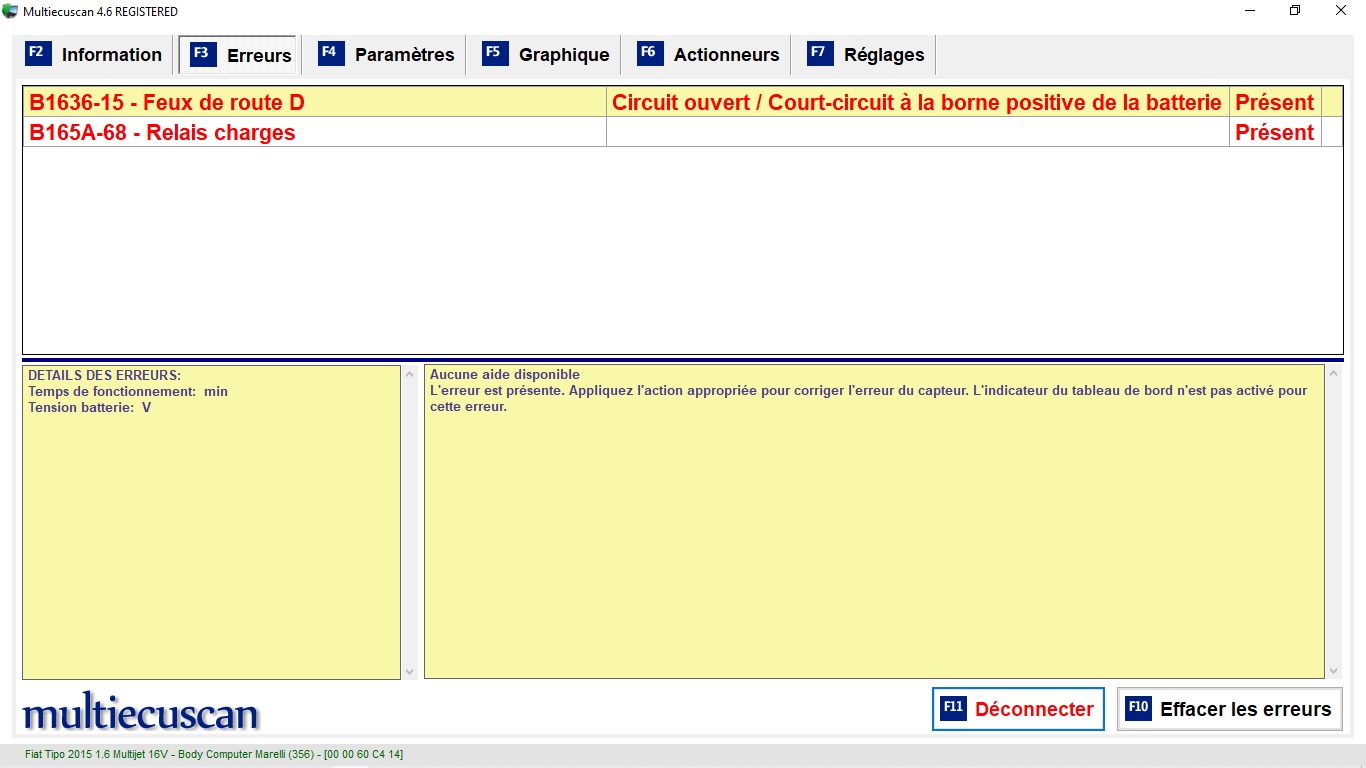Screen dimensions: 1366x768
Task: Open the Graphique tab
Action: pyautogui.click(x=563, y=55)
